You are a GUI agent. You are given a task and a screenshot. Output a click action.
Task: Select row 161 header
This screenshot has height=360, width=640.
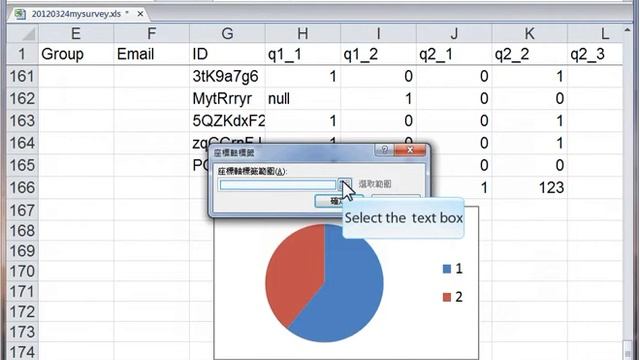(22, 76)
